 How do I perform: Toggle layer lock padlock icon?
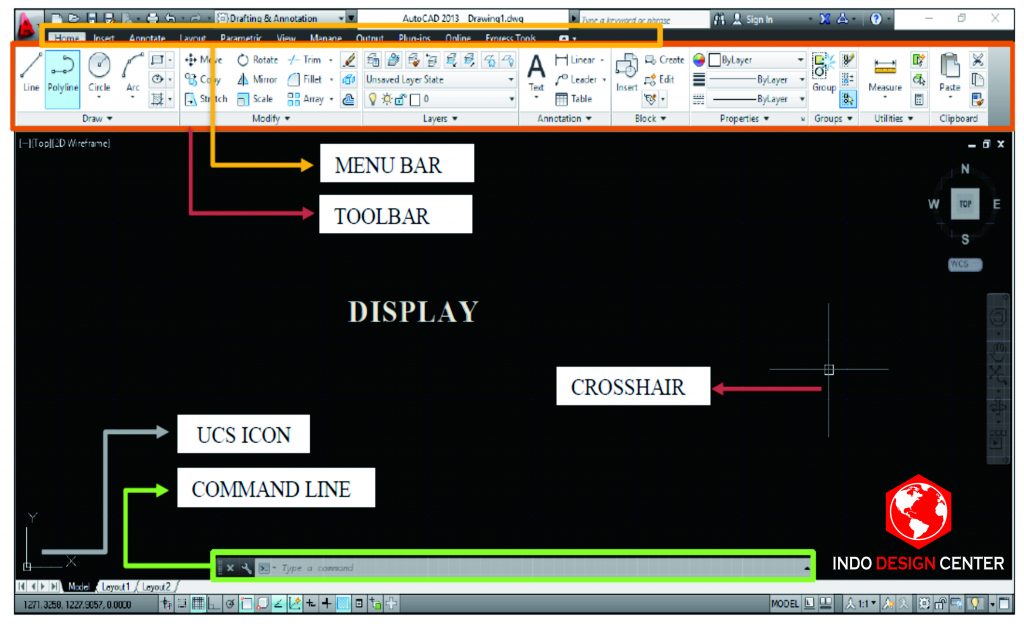pyautogui.click(x=400, y=99)
